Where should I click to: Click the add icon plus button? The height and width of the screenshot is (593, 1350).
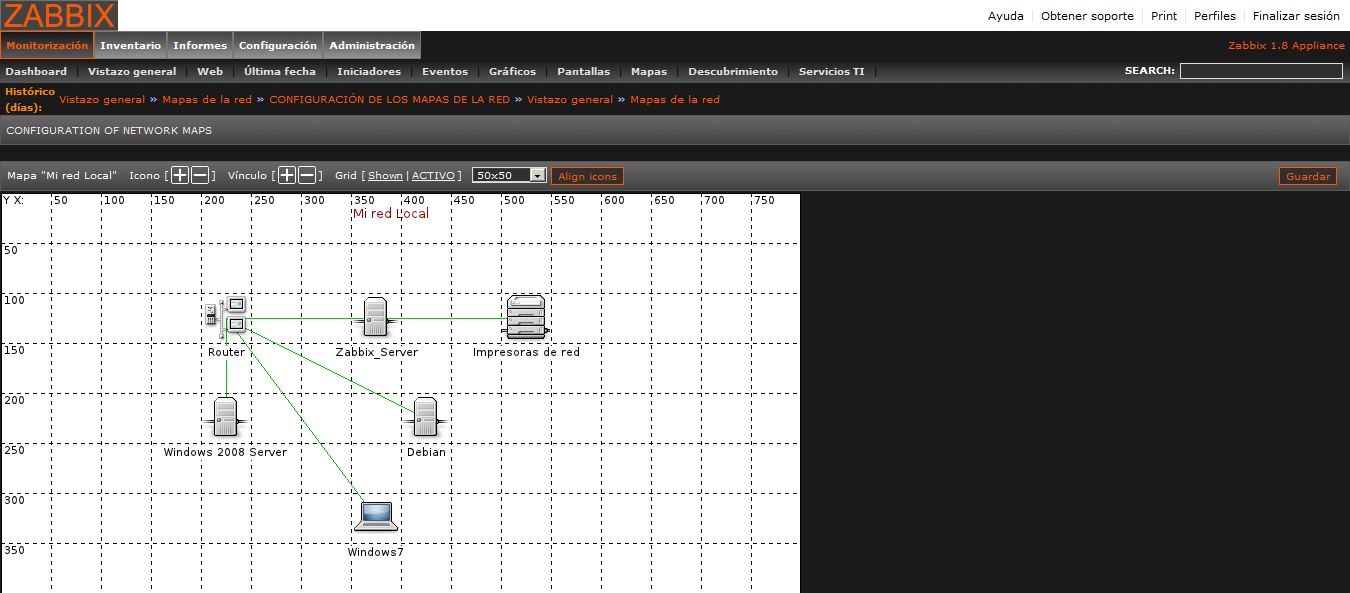click(180, 175)
